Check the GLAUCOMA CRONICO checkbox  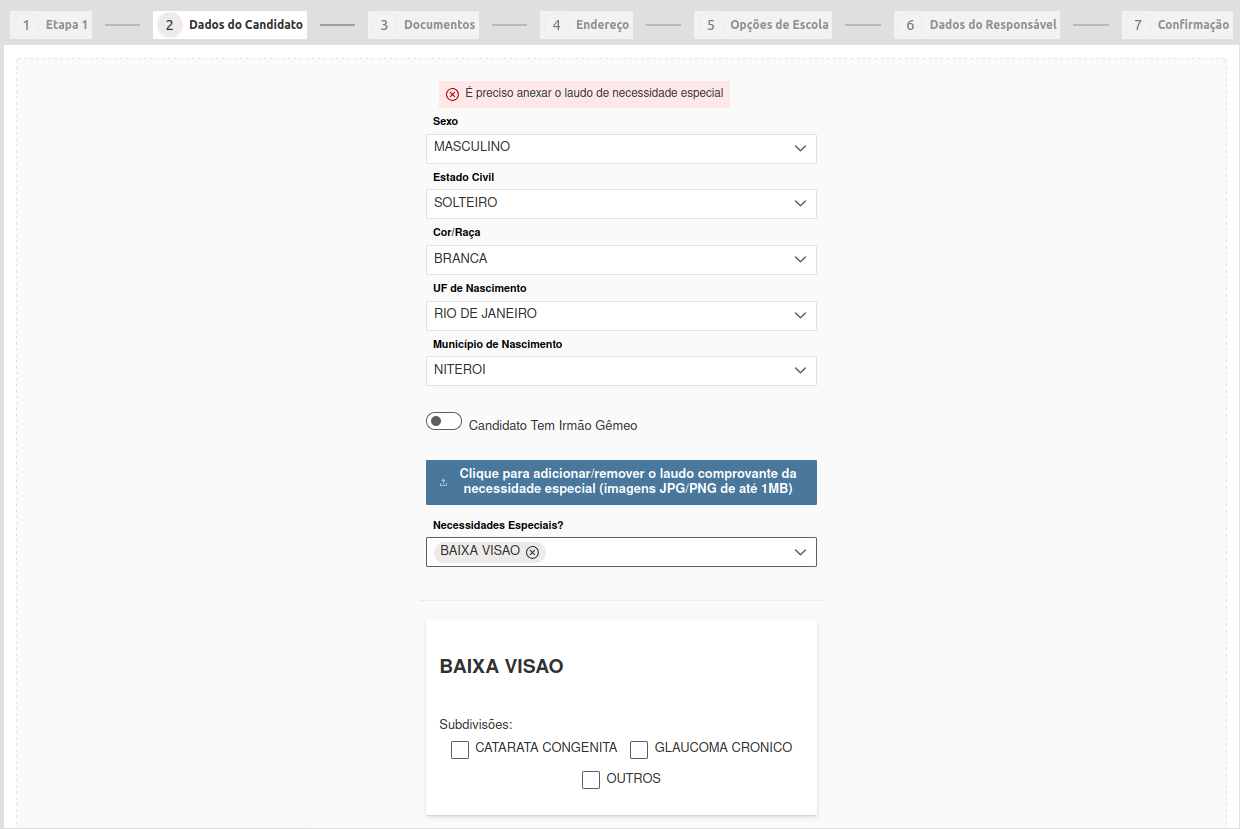tap(639, 750)
